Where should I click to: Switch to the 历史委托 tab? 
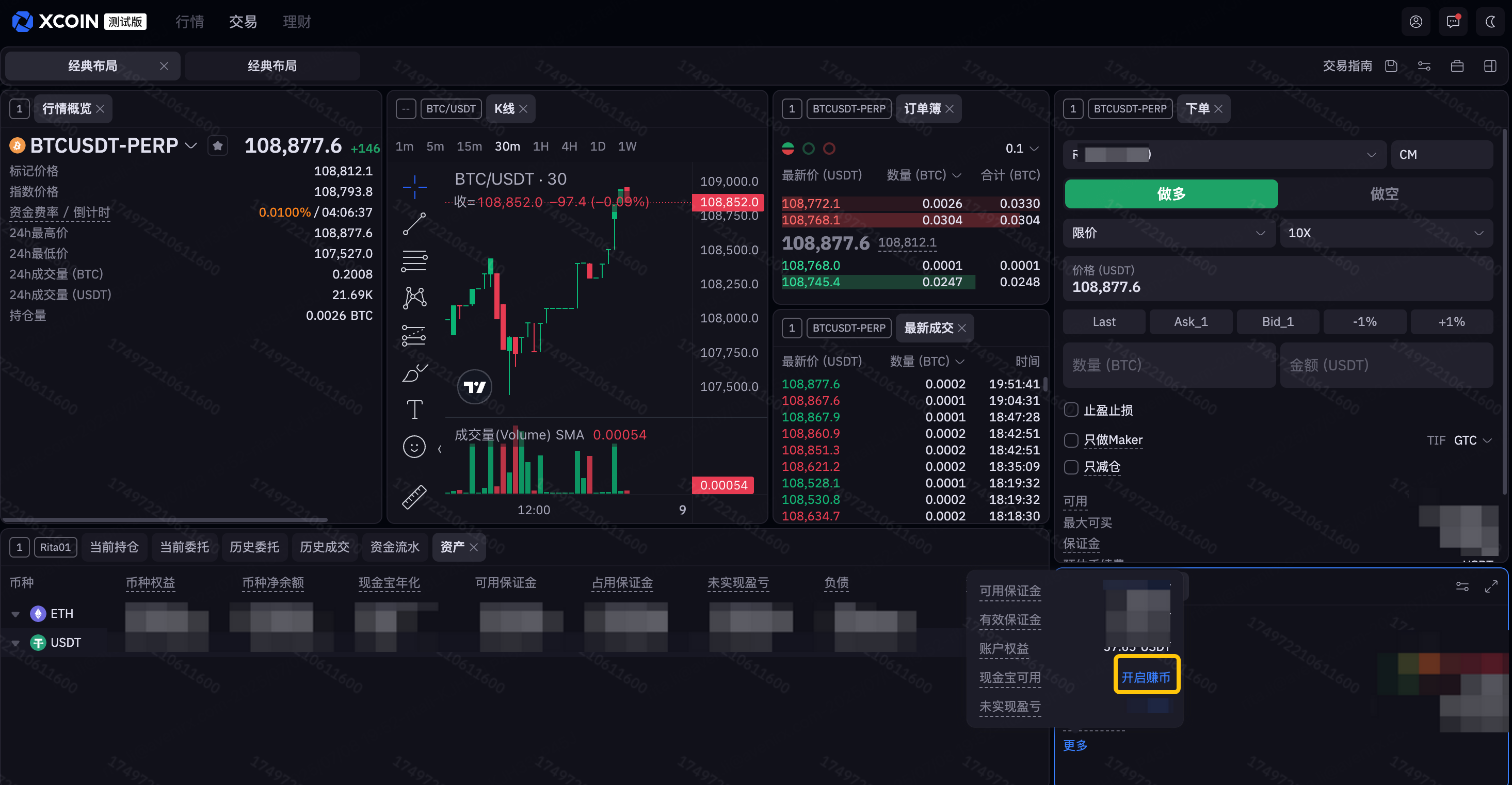point(254,547)
